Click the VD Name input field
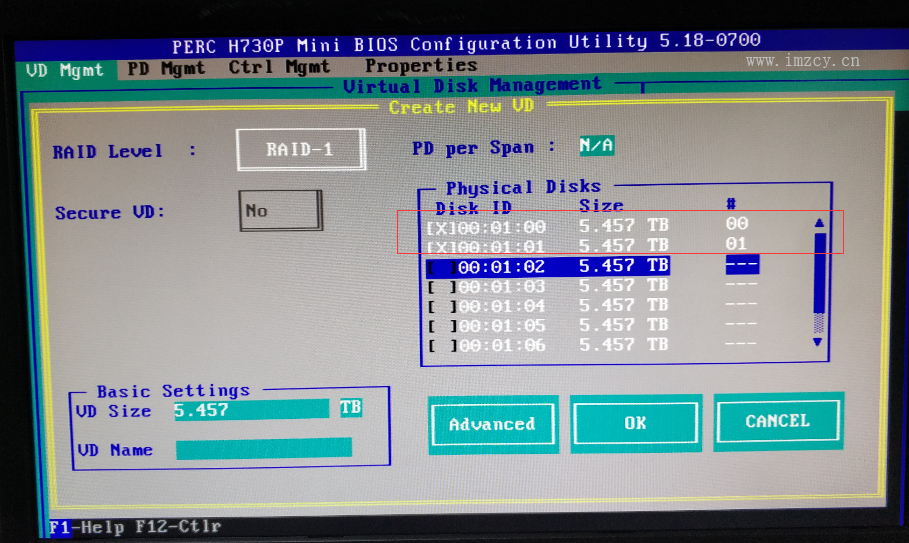Viewport: 909px width, 543px height. point(264,449)
